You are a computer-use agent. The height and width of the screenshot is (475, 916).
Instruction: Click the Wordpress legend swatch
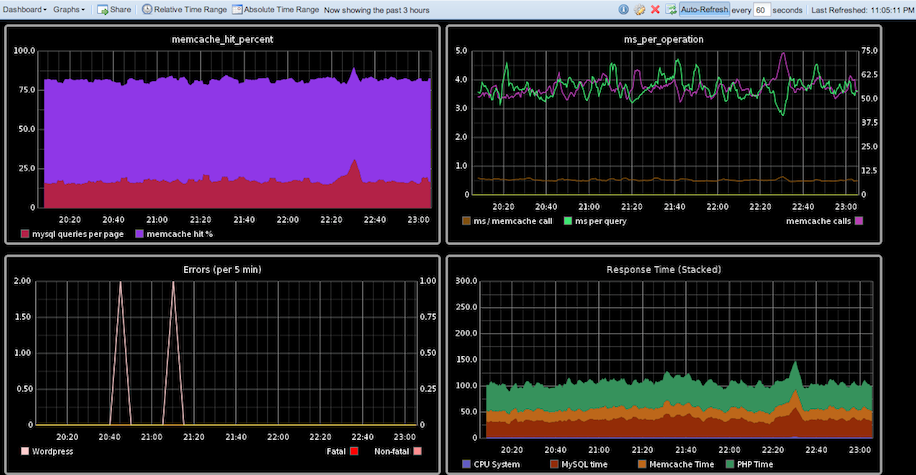click(x=25, y=451)
